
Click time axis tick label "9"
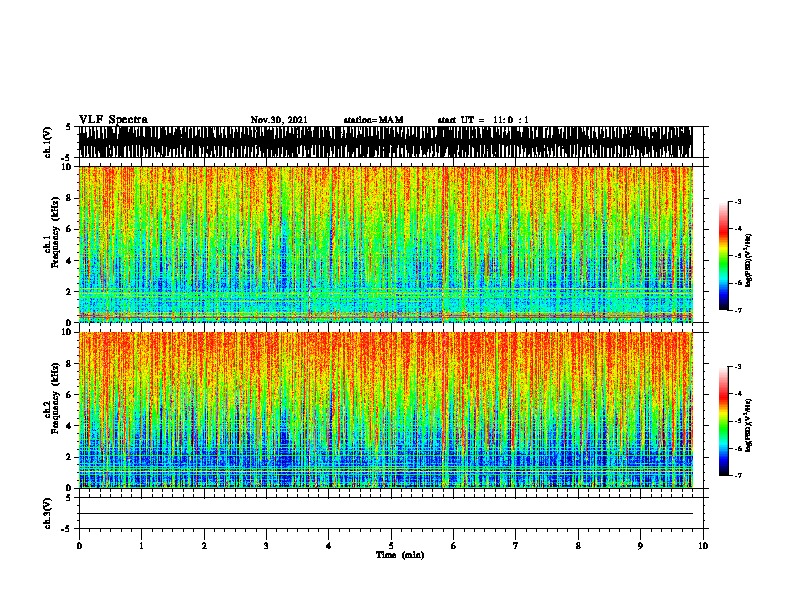[640, 545]
